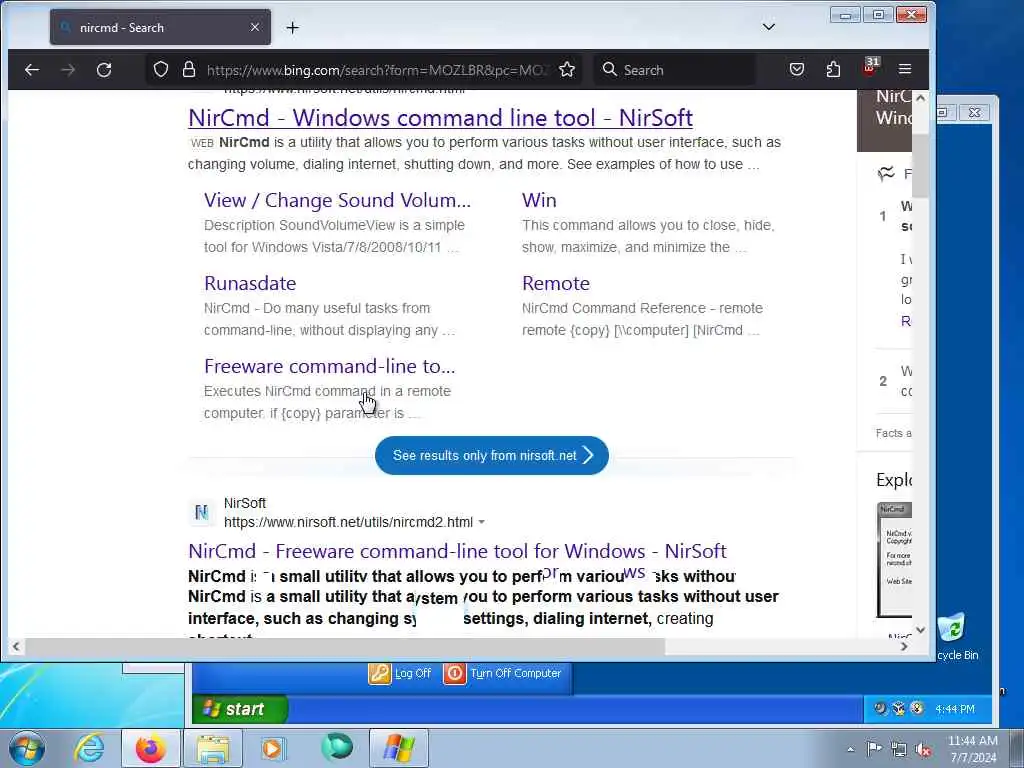Click the XP start button

tap(240, 709)
